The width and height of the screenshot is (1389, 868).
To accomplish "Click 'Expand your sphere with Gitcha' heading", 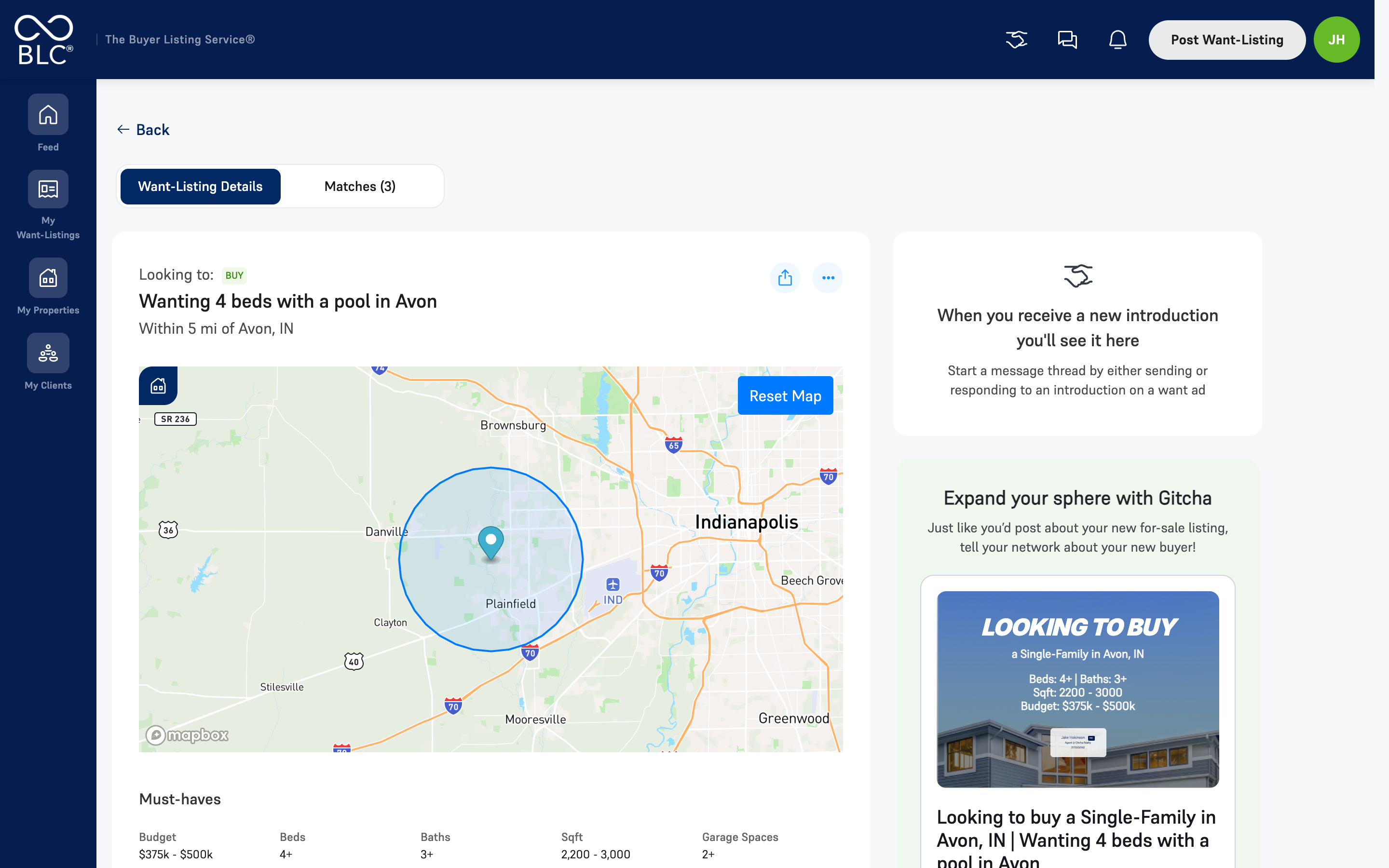I will click(1077, 498).
